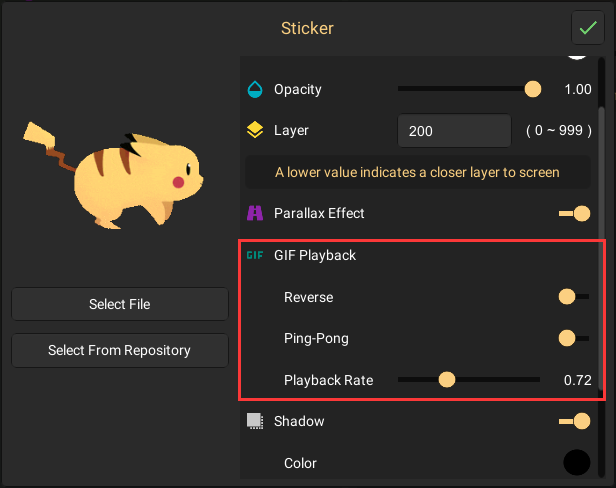This screenshot has width=616, height=488.
Task: Click the Opacity slider handle
Action: pos(533,89)
